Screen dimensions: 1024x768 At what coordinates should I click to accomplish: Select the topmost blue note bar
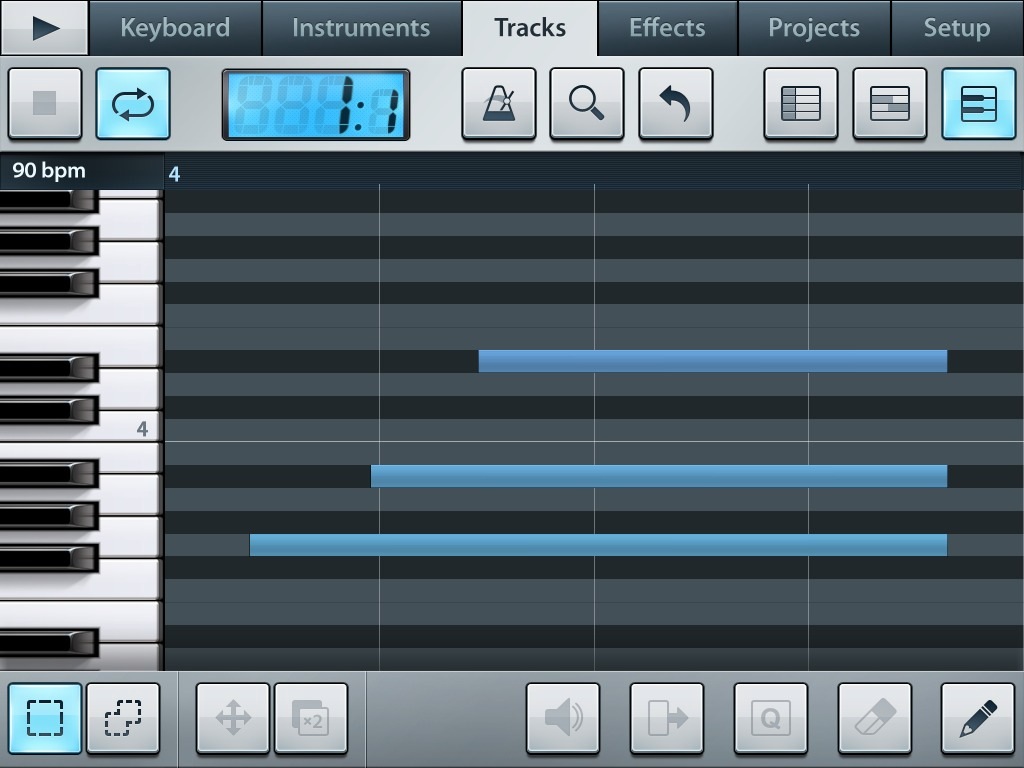click(x=712, y=361)
